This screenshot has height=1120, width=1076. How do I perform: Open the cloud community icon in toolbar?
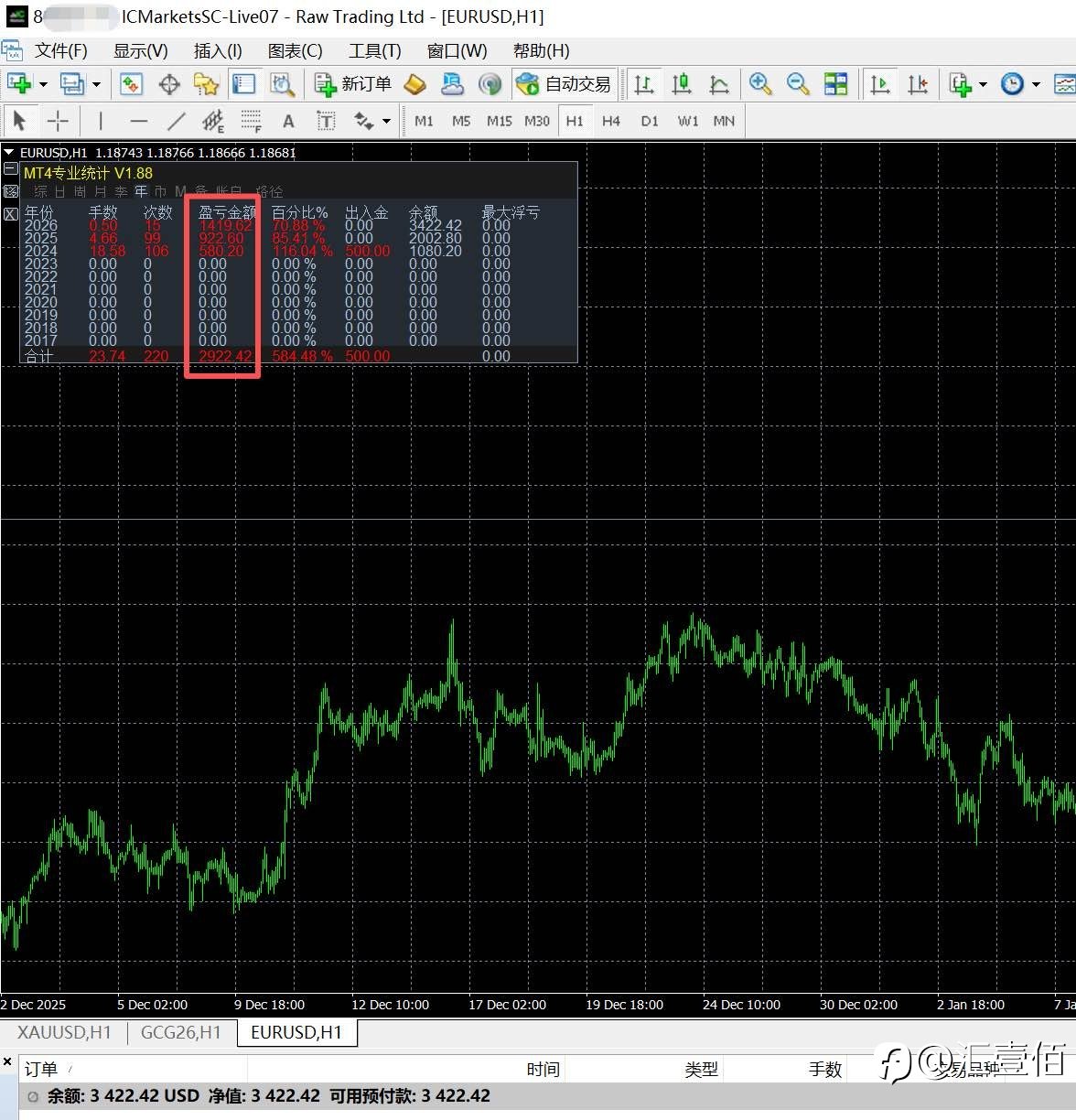point(453,84)
